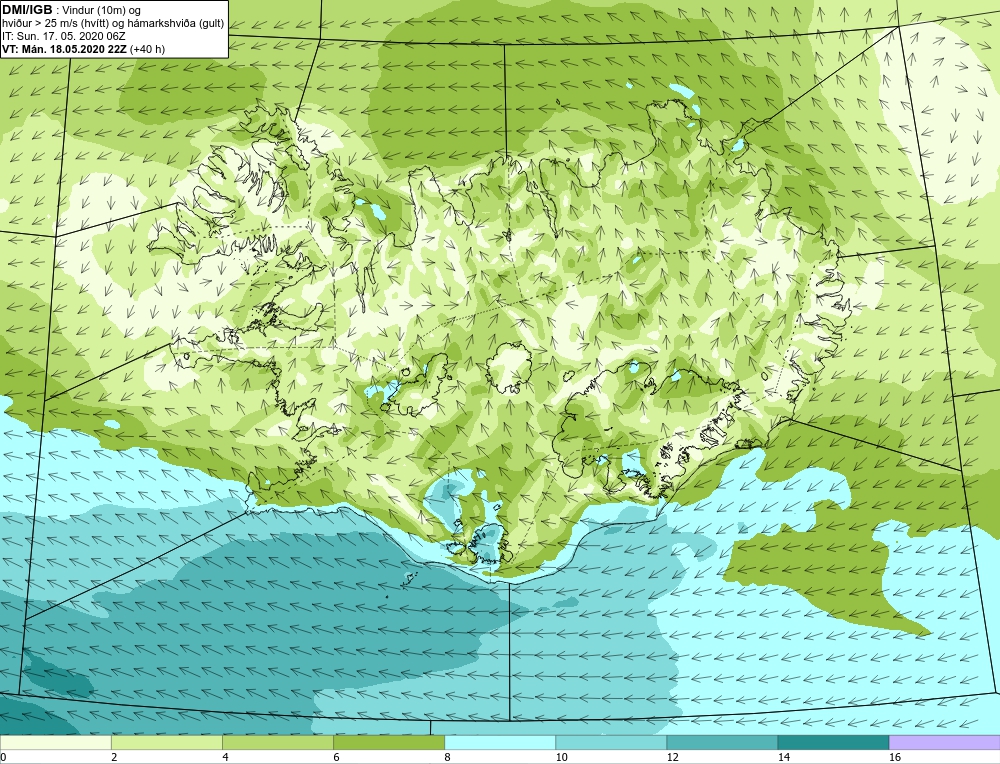Click the purple swatch above 16 in the legend
This screenshot has height=764, width=1000.
[945, 742]
